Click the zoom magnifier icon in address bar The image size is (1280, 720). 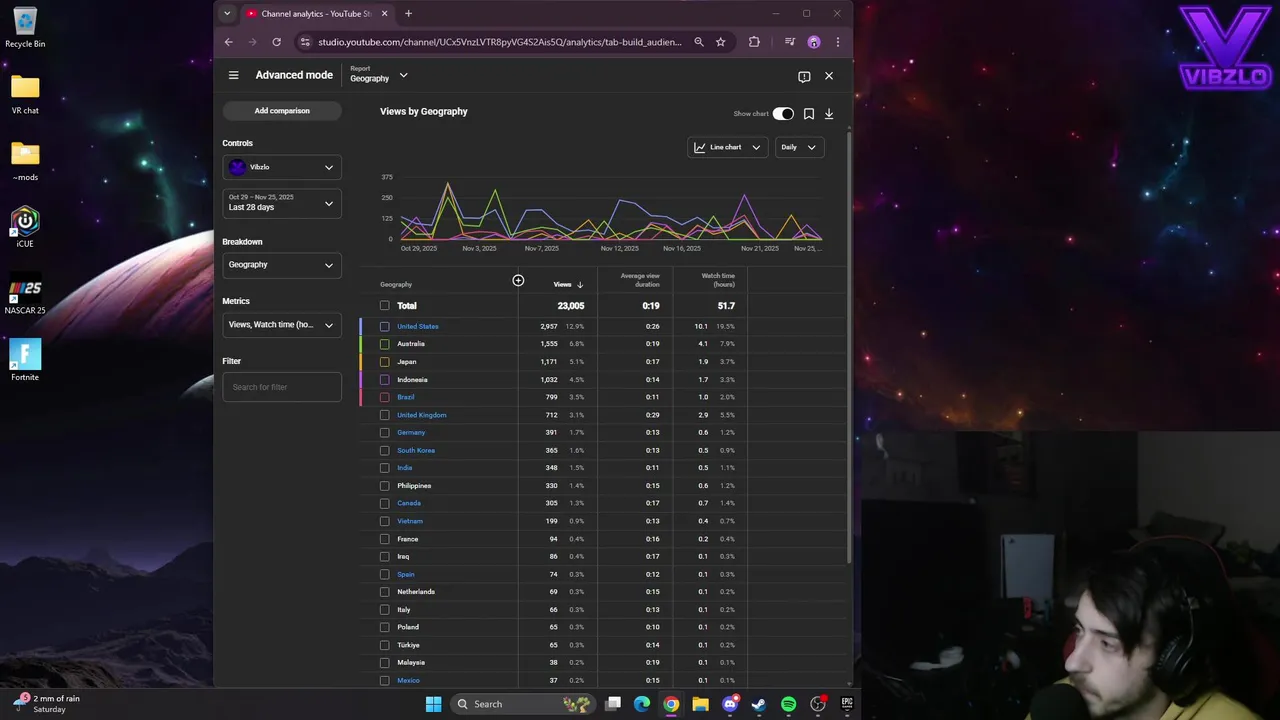pyautogui.click(x=699, y=42)
